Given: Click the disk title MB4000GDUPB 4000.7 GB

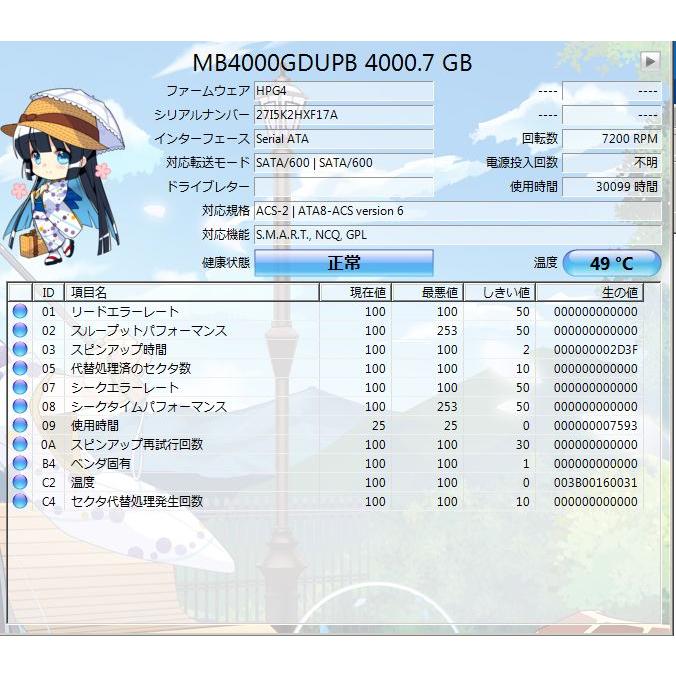Looking at the screenshot, I should click(x=332, y=63).
